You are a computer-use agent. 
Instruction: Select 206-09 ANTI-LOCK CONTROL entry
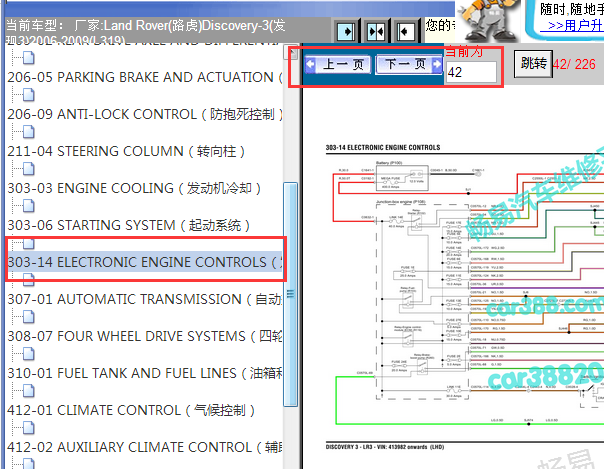coord(144,114)
